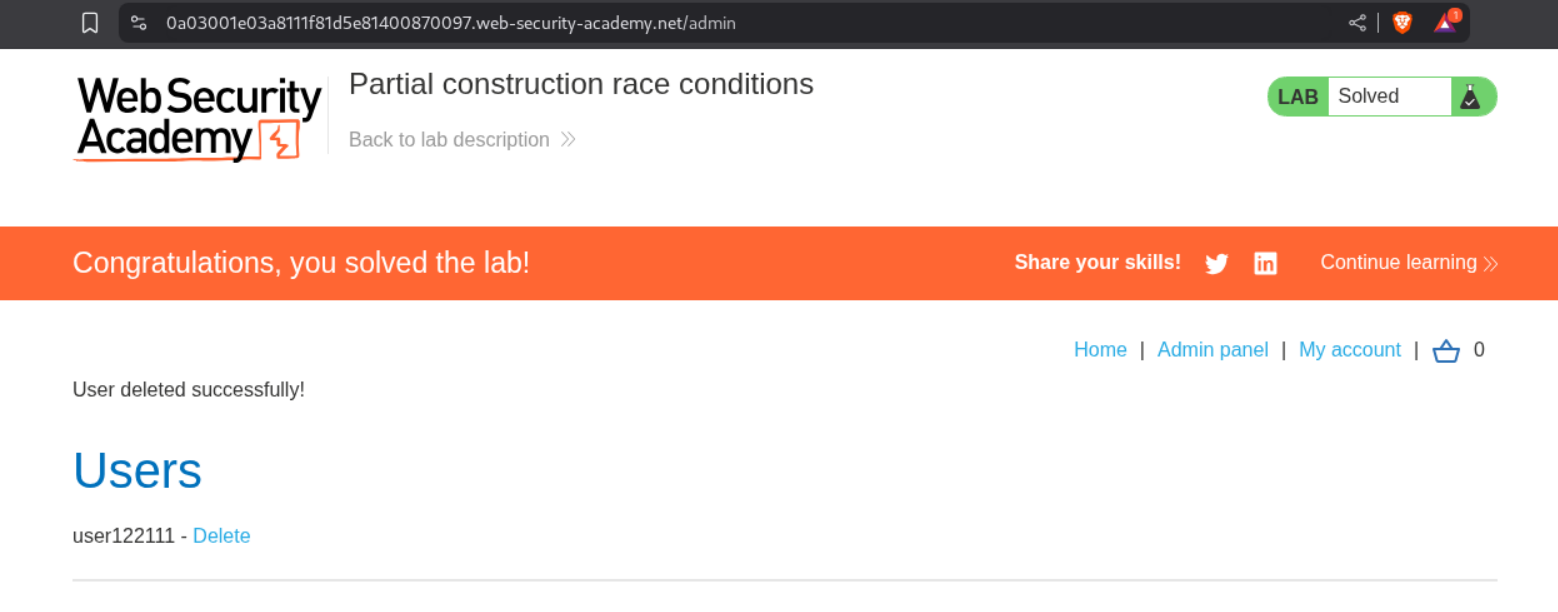Click the Partial construction race conditions title

(581, 84)
